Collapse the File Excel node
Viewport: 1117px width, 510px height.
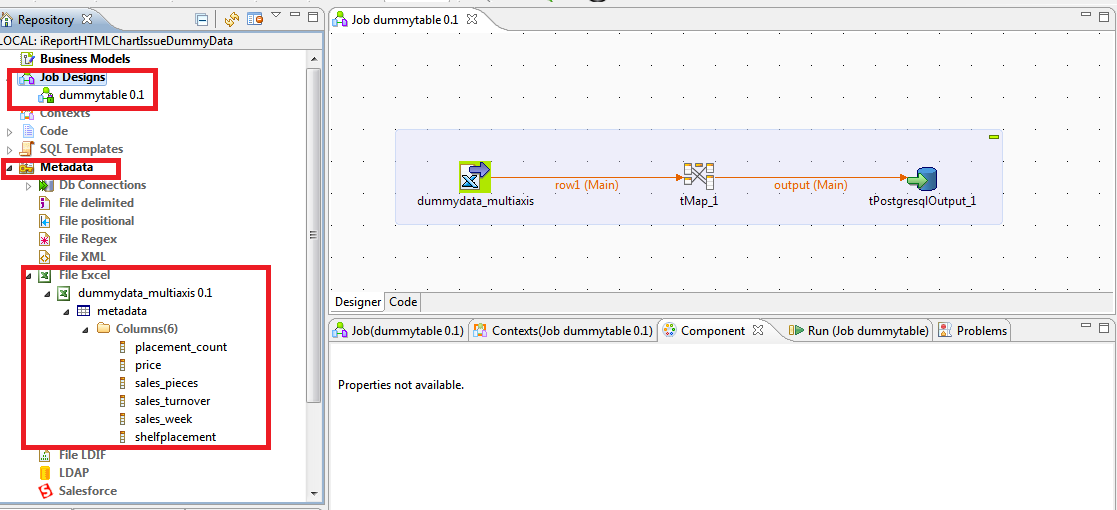[x=28, y=275]
